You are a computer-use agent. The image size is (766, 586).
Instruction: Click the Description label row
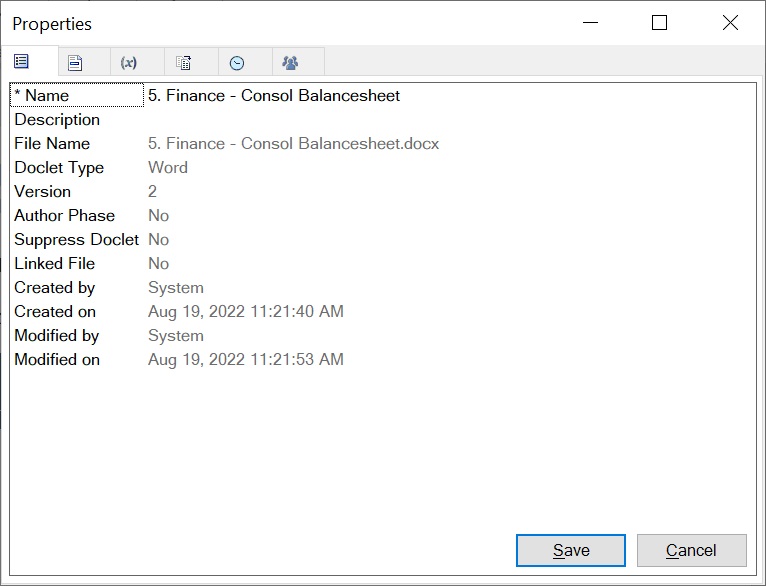tap(57, 120)
